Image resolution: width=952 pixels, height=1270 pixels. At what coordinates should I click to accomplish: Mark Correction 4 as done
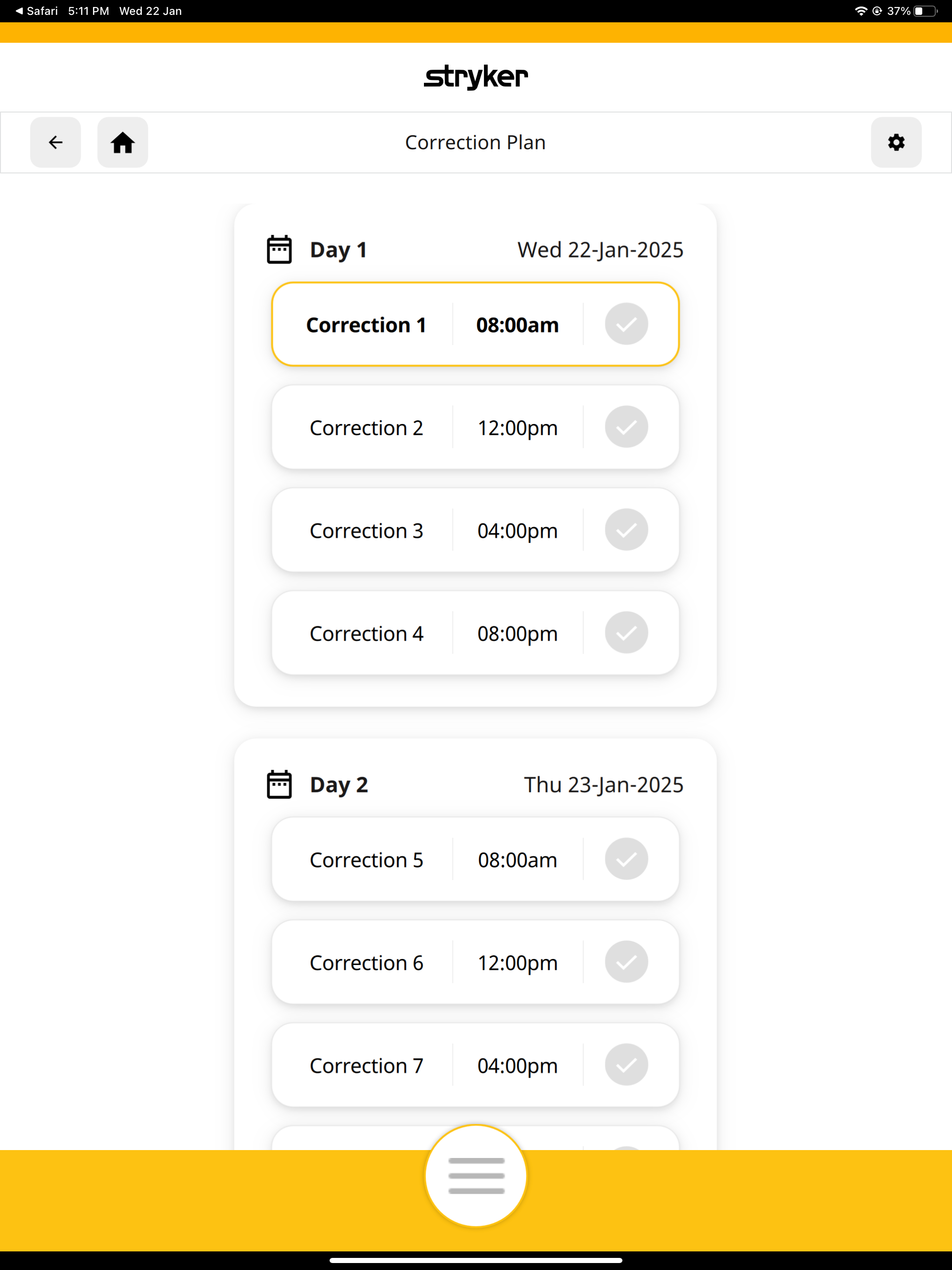point(627,632)
